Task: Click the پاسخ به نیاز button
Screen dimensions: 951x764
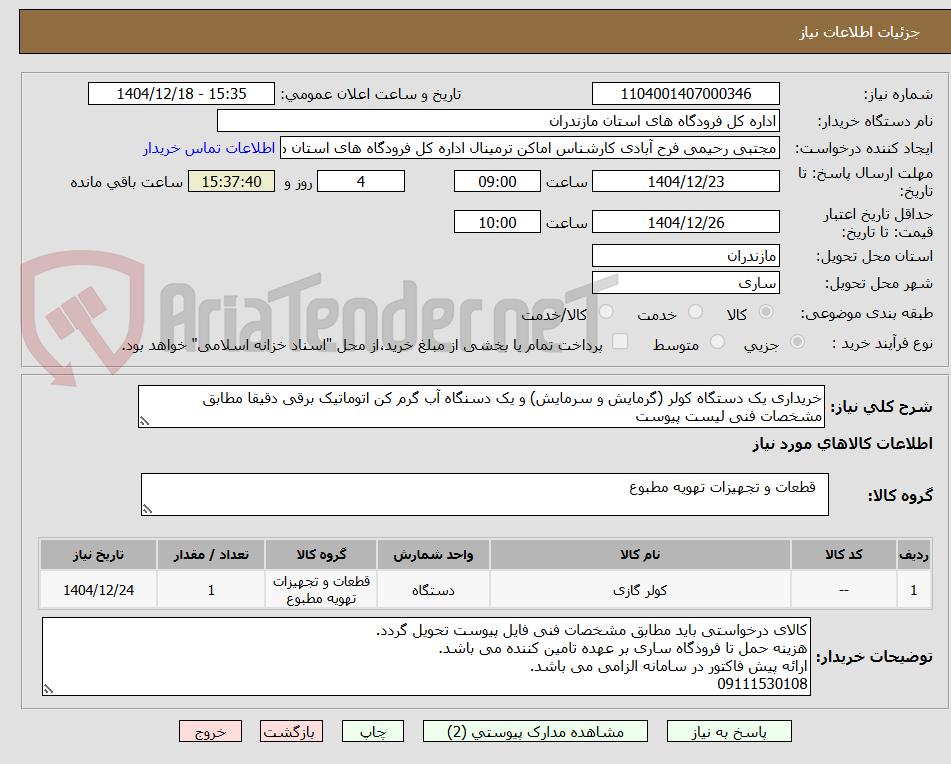Action: [x=729, y=731]
